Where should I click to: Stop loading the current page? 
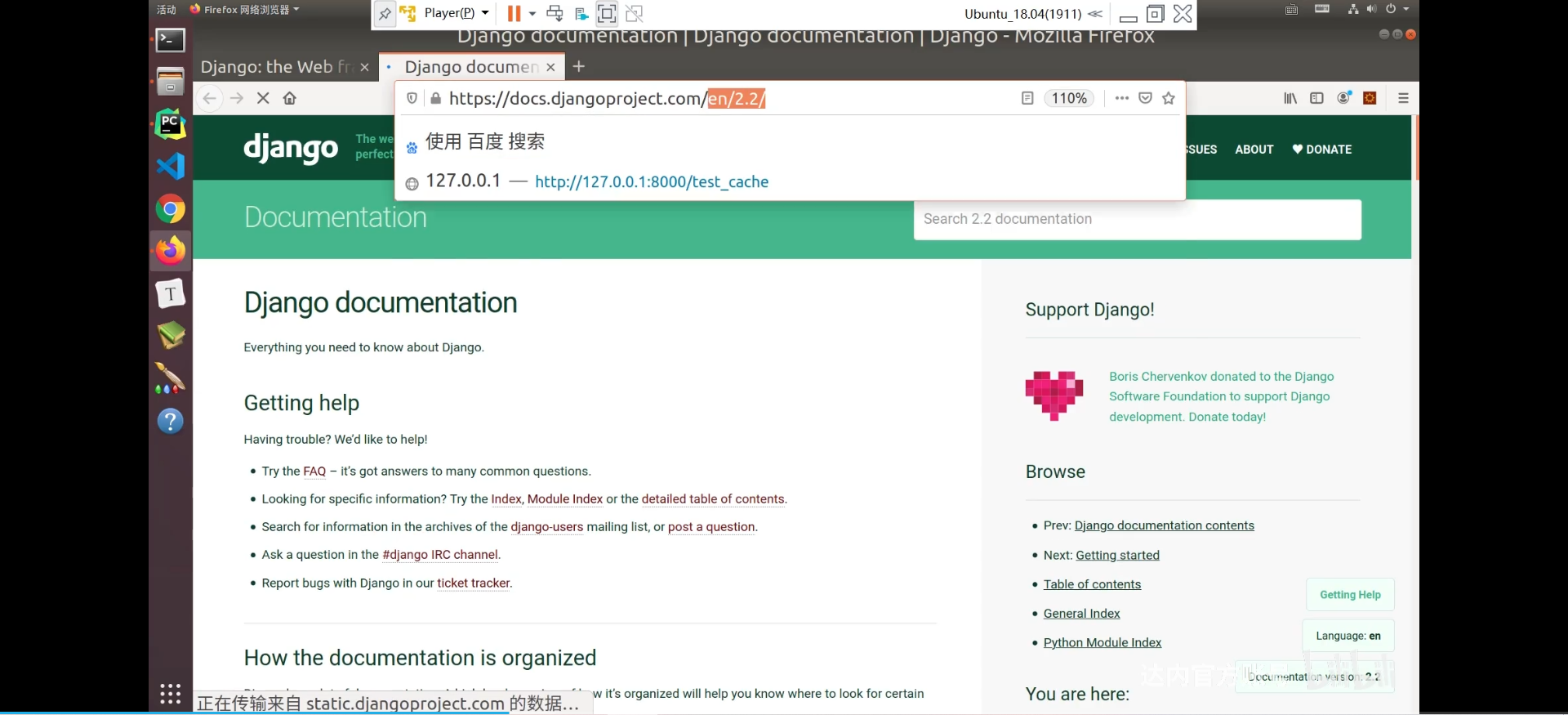click(x=263, y=98)
